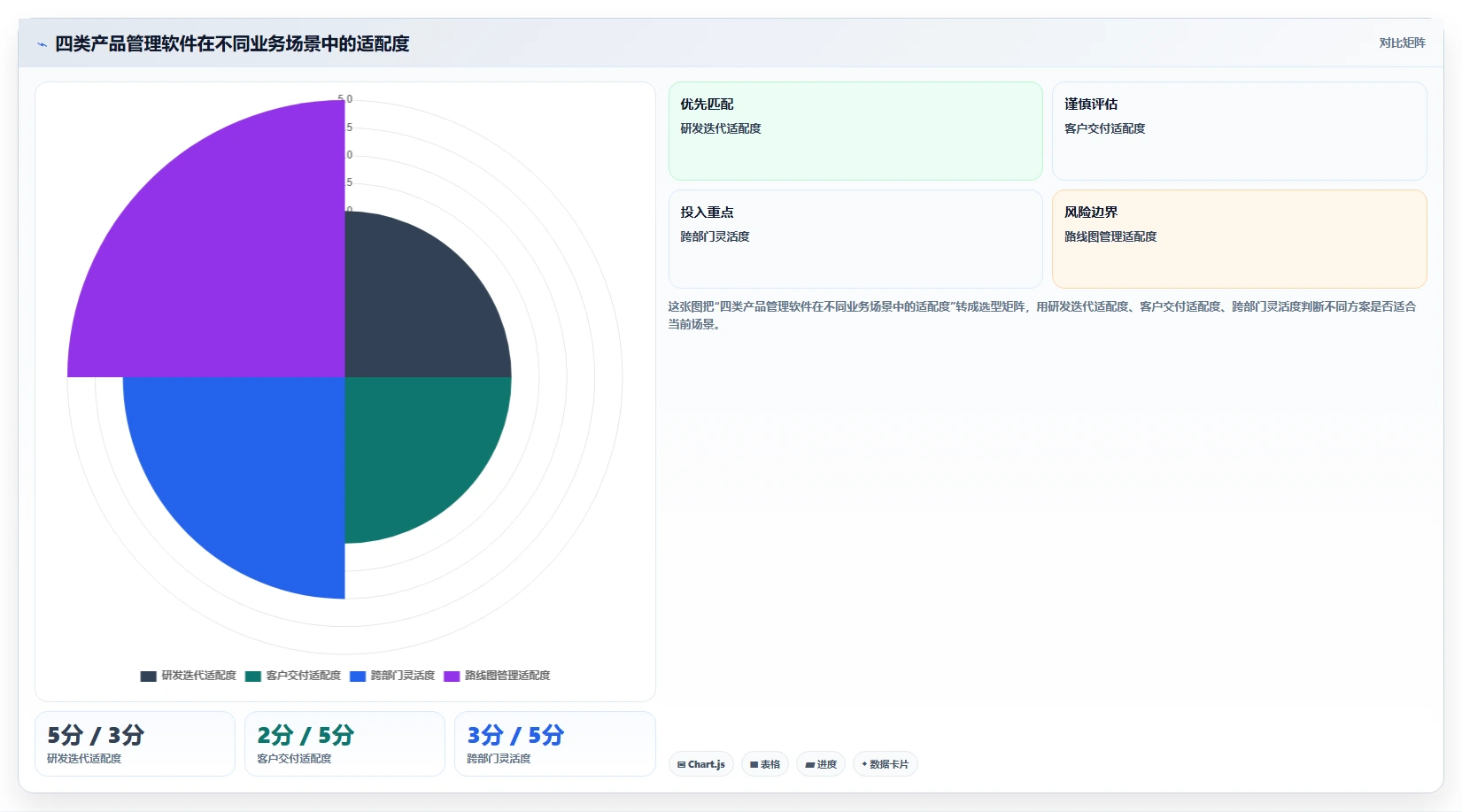
Task: Click 跨部门灵活度 text in 投入重点 card
Action: click(x=715, y=236)
